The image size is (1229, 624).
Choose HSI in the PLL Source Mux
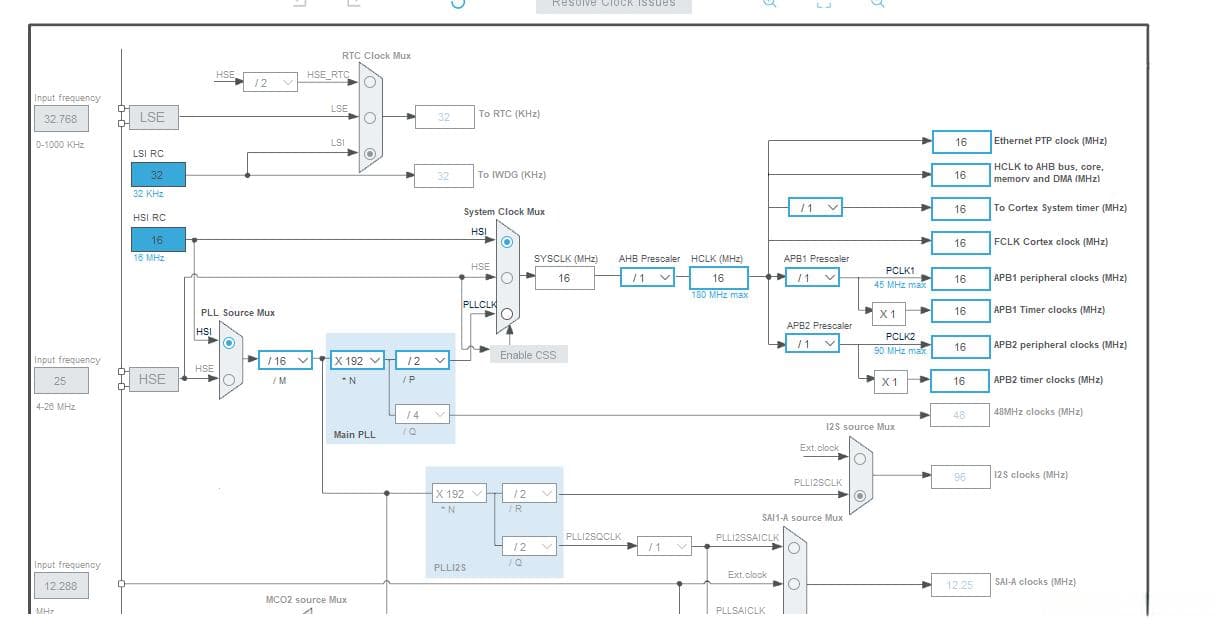point(230,343)
